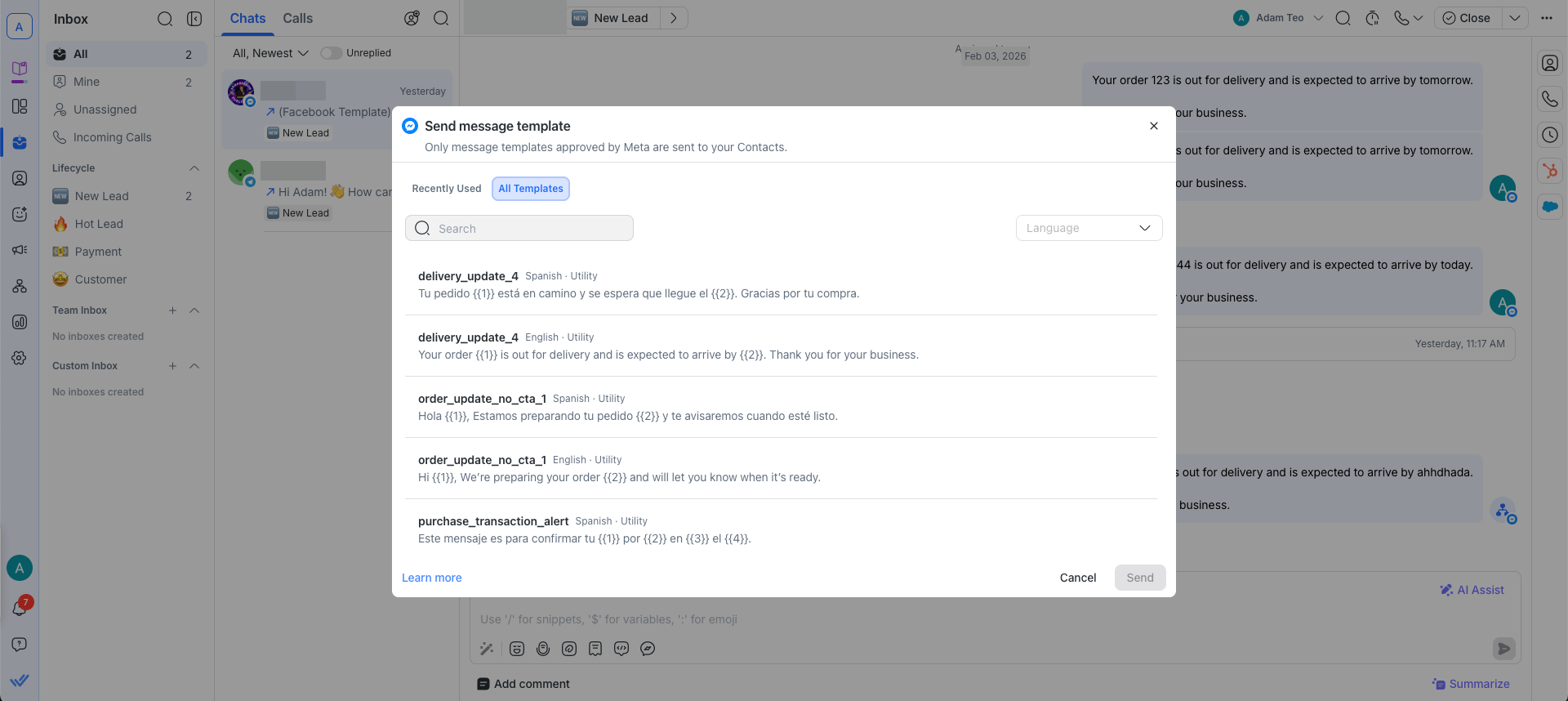The image size is (1568, 701).
Task: Collapse the Custom Inbox section
Action: tap(194, 366)
